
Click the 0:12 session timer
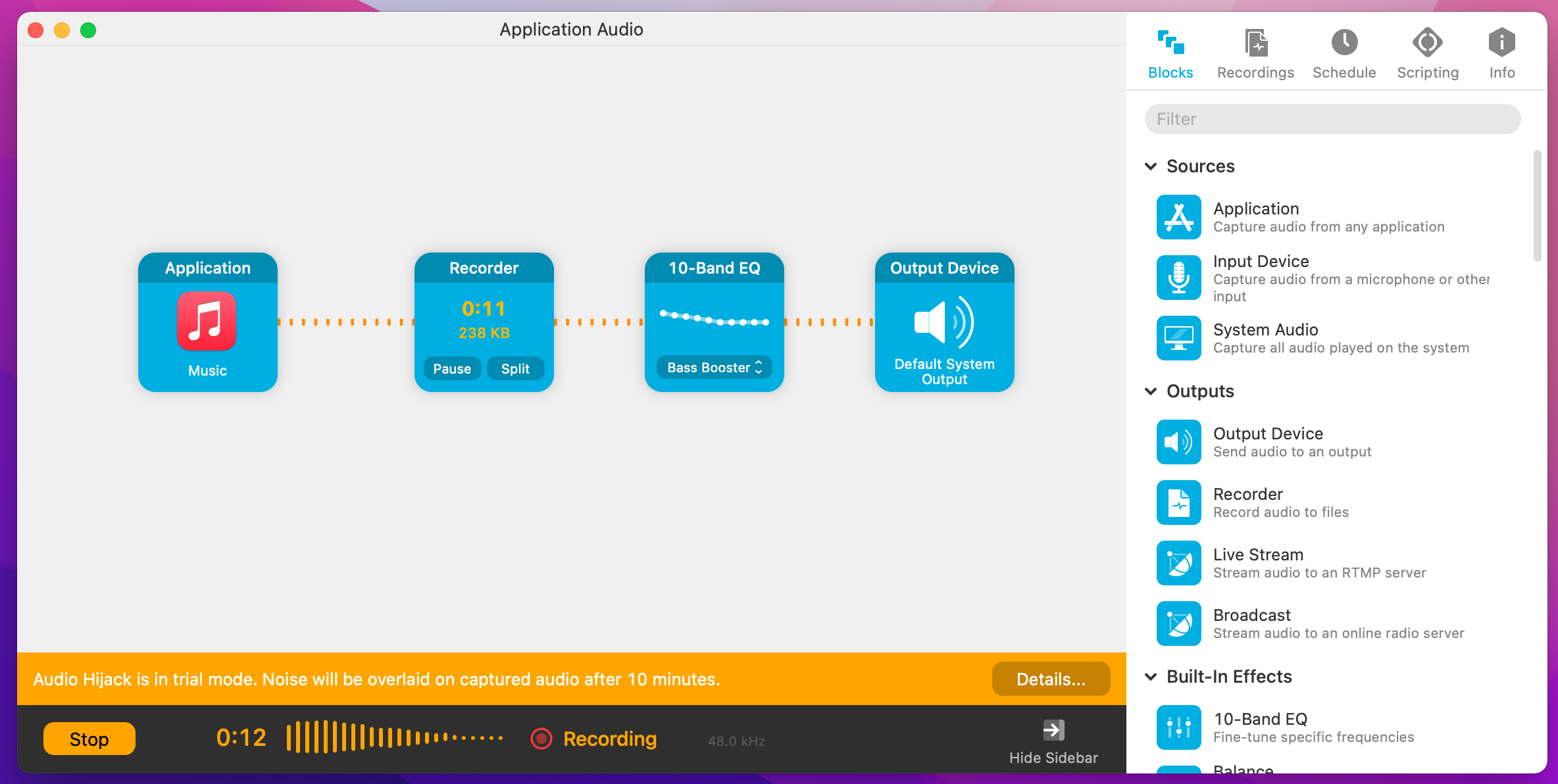click(x=241, y=738)
